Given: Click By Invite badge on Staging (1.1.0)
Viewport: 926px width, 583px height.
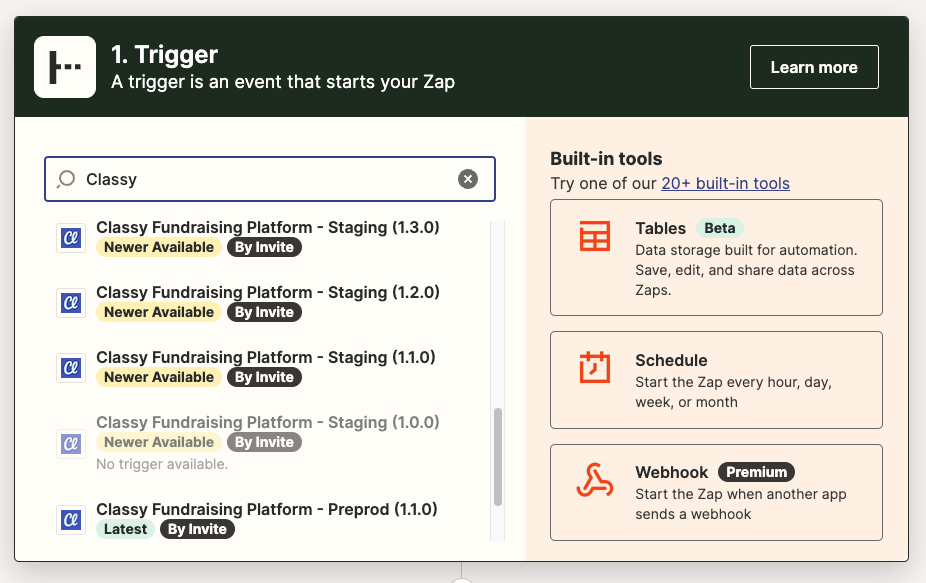Looking at the screenshot, I should [264, 377].
